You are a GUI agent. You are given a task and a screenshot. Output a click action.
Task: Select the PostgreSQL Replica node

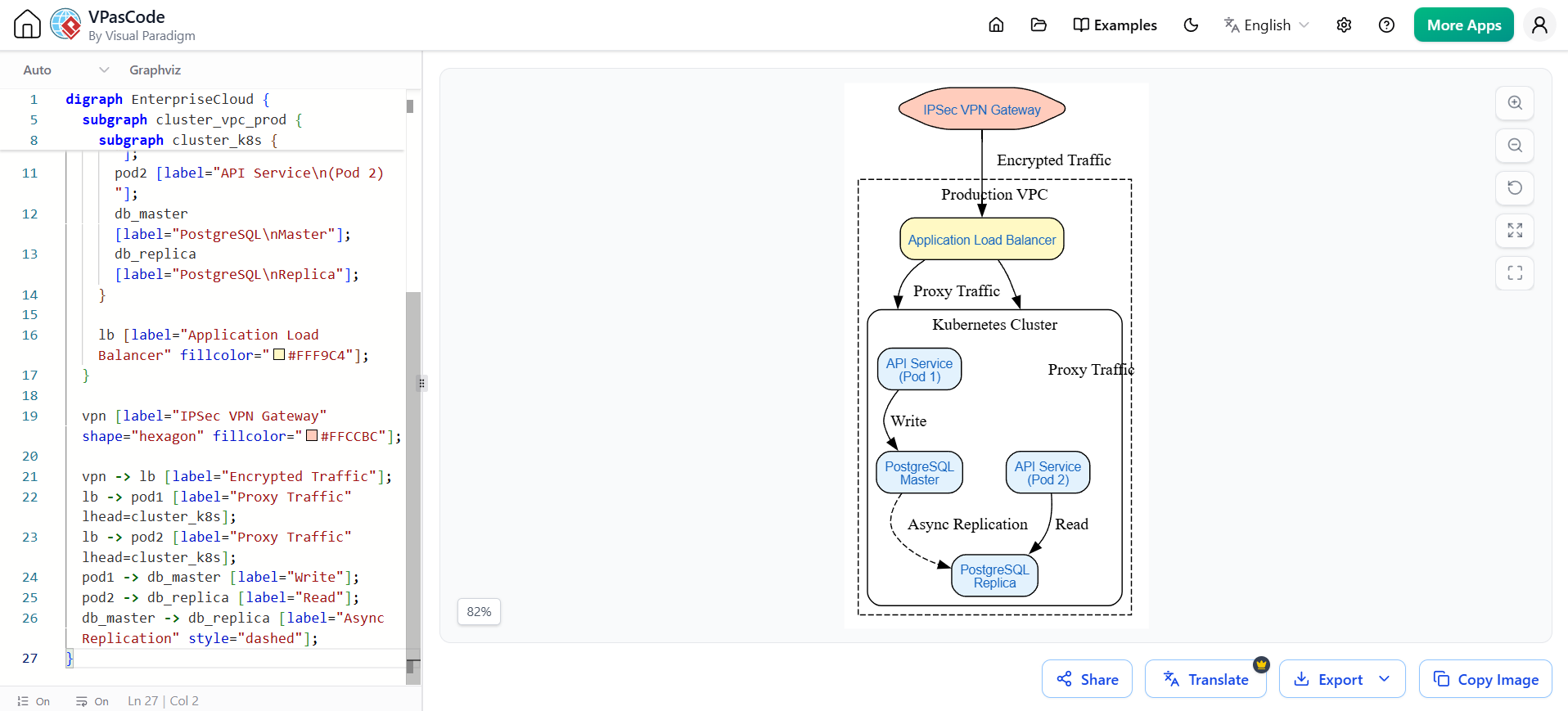[994, 576]
